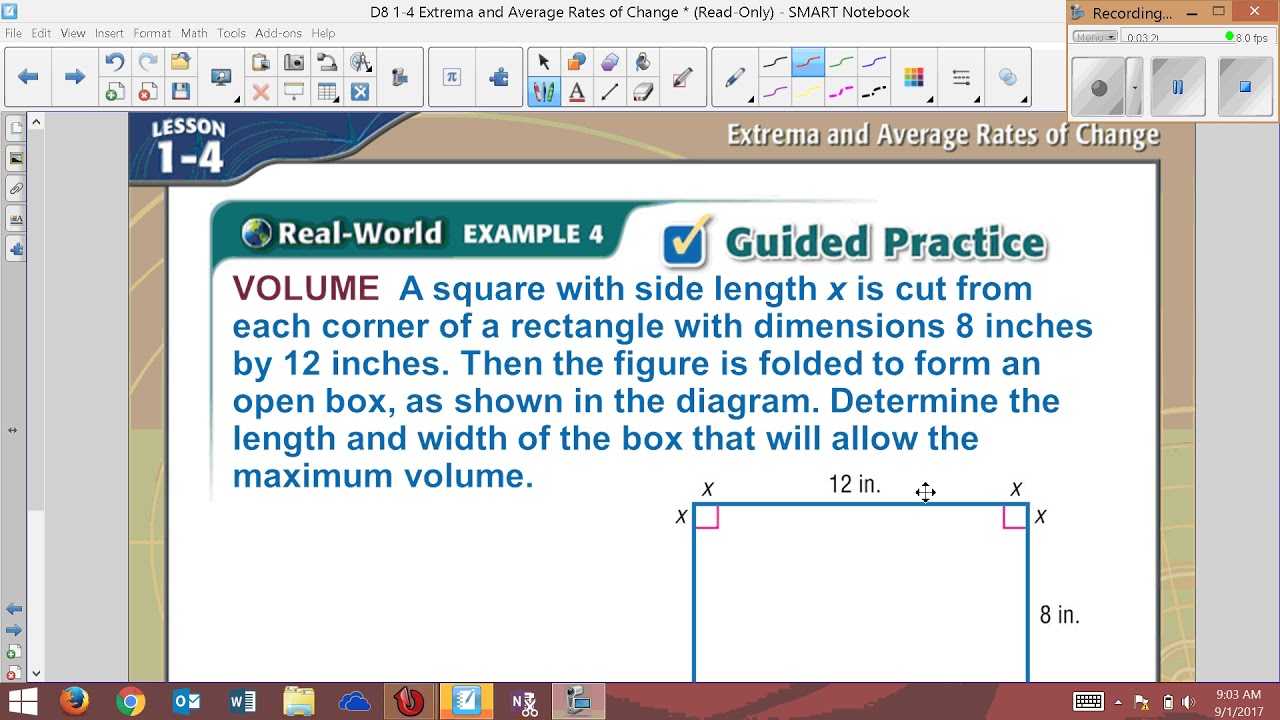
Task: Open the record options arrow in Recorder
Action: (x=1135, y=87)
